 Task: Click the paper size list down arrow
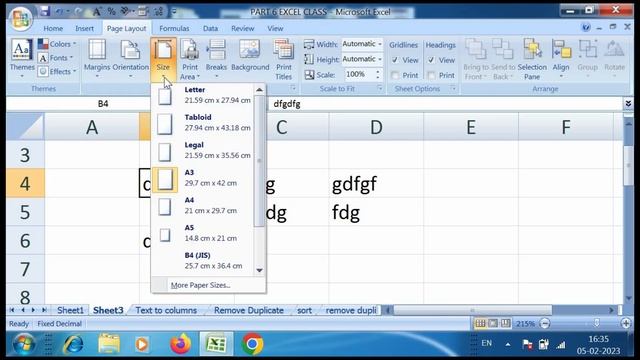(x=259, y=270)
